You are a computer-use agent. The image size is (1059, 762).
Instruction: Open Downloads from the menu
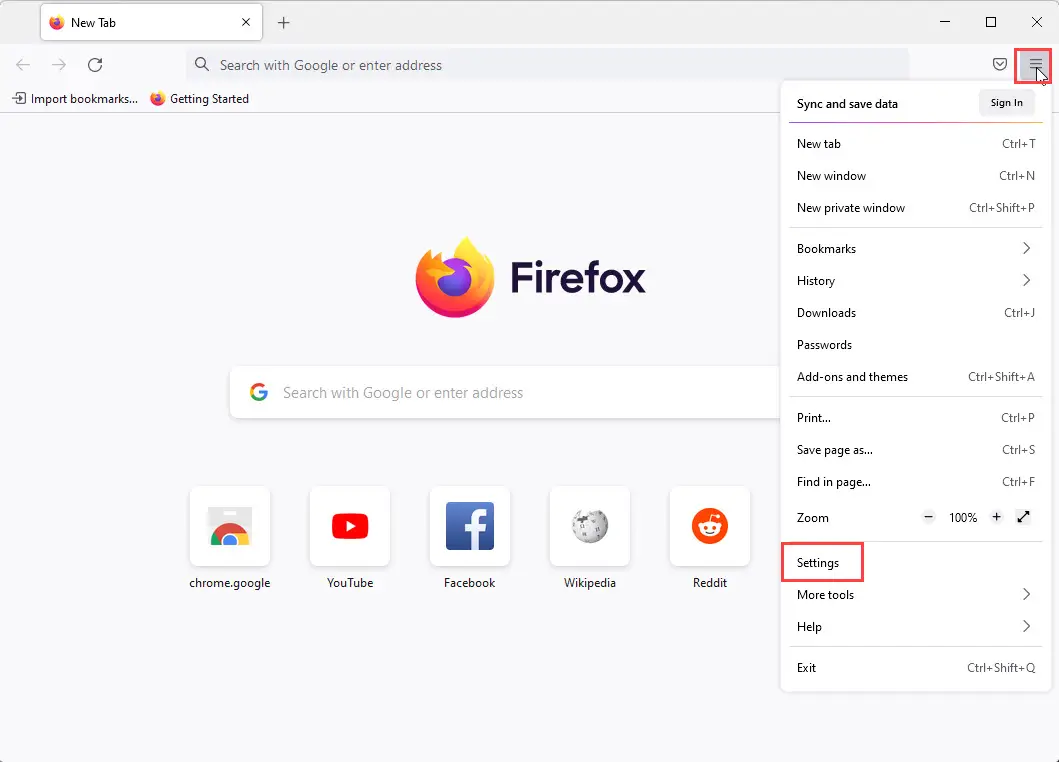[915, 313]
